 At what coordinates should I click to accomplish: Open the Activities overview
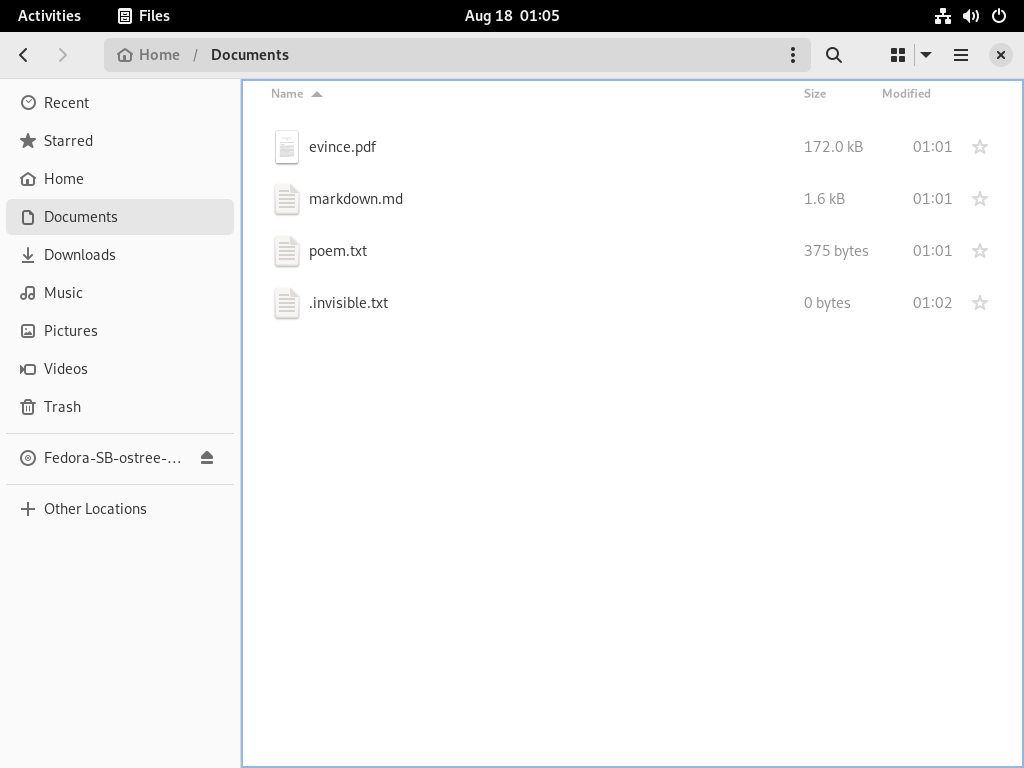point(50,16)
